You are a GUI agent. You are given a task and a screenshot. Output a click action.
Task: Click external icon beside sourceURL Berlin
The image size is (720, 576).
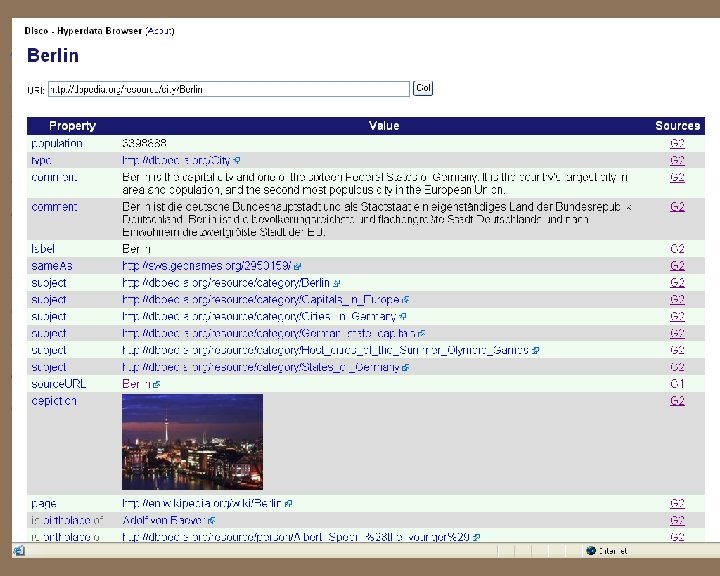coord(157,384)
